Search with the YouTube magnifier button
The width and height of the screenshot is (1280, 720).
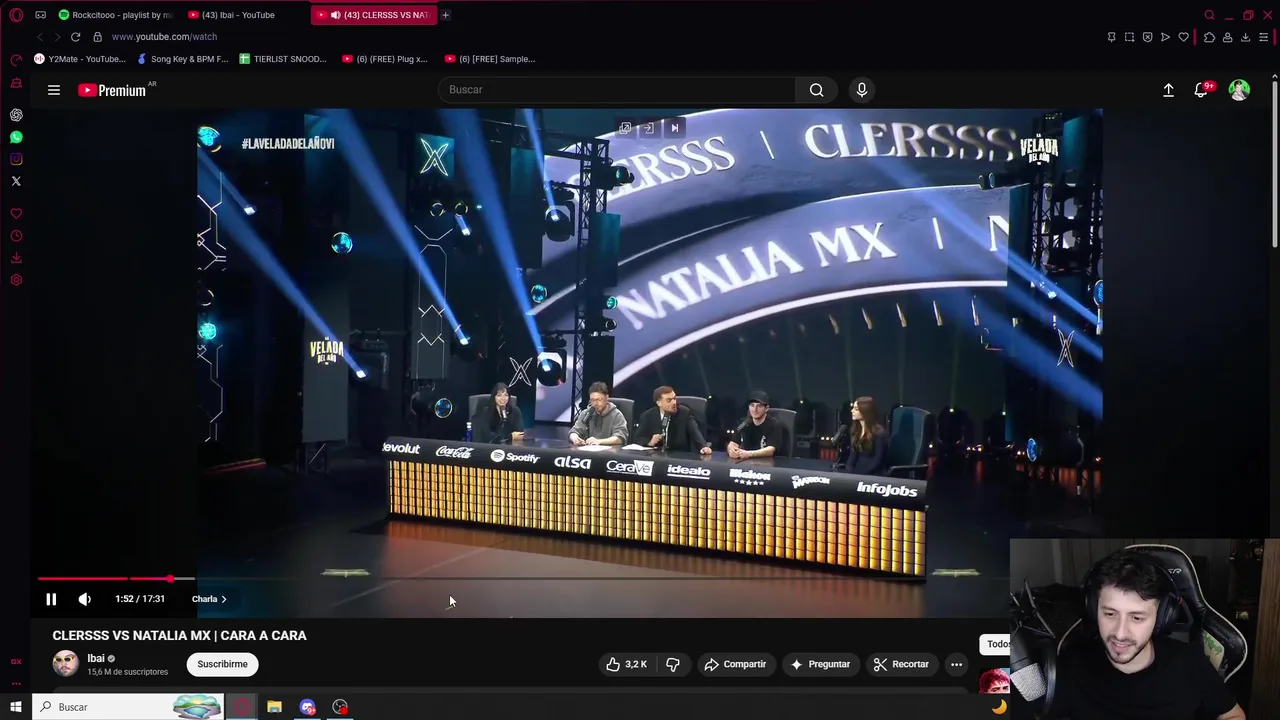click(x=817, y=90)
